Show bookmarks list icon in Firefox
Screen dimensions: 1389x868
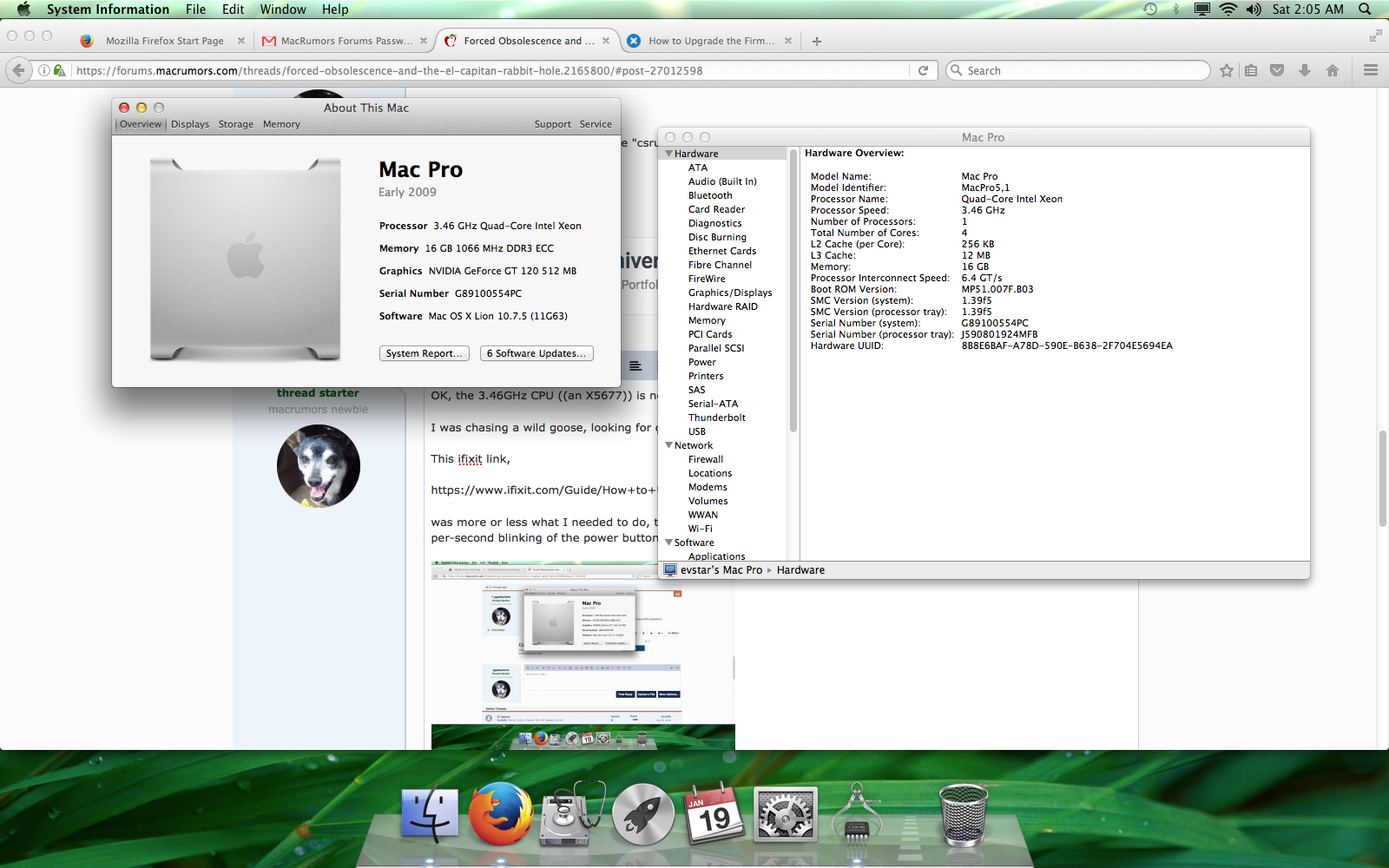pyautogui.click(x=1251, y=70)
